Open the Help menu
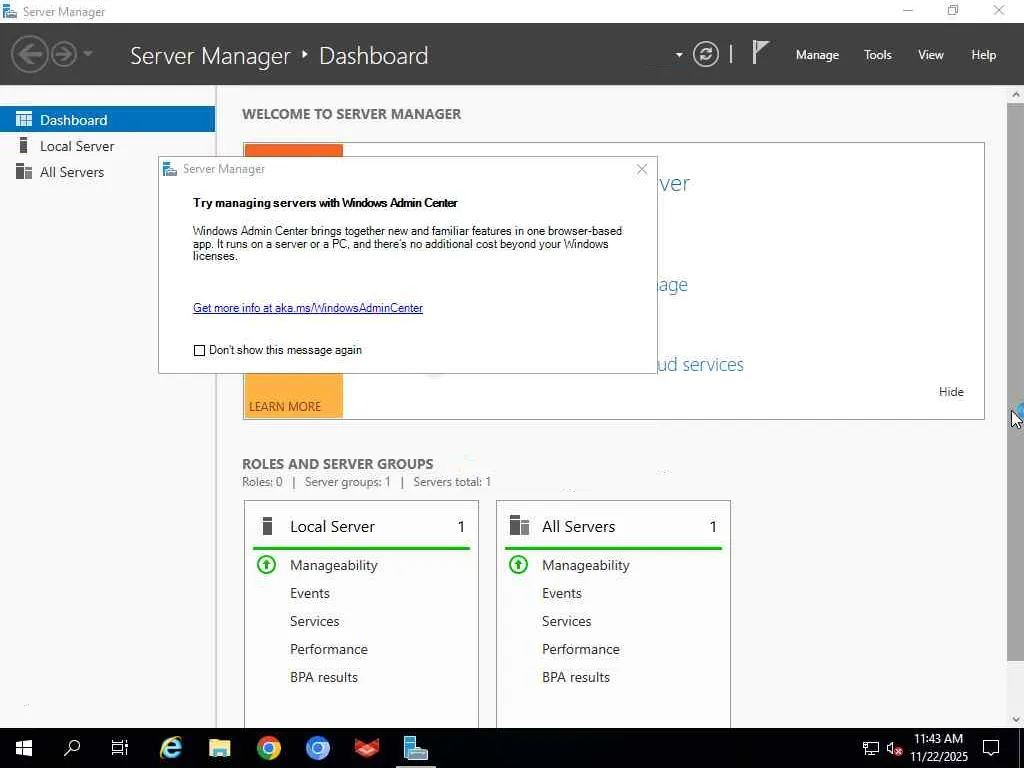The image size is (1024, 768). [x=984, y=55]
